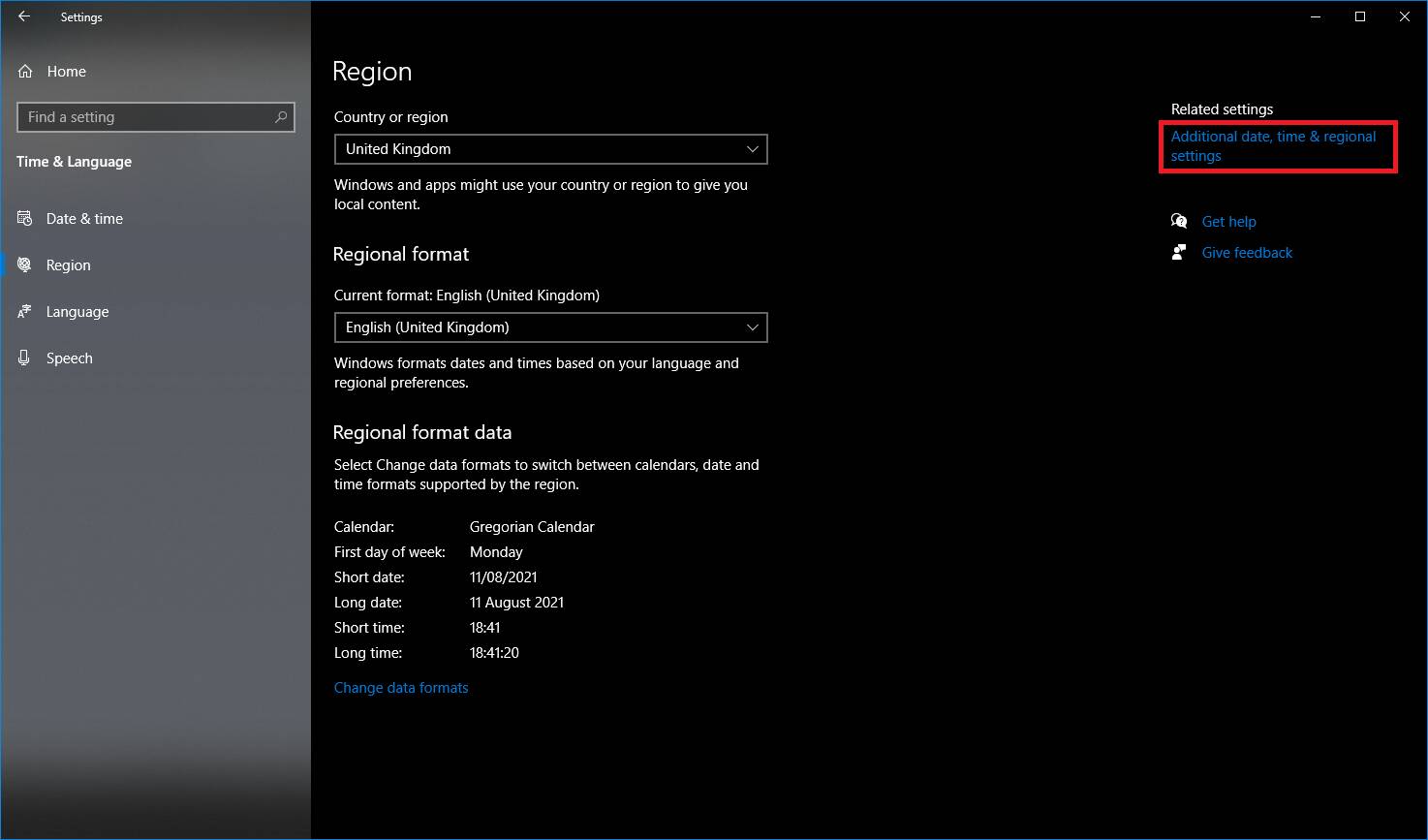Switch to the Language settings page
This screenshot has width=1428, height=840.
(78, 312)
